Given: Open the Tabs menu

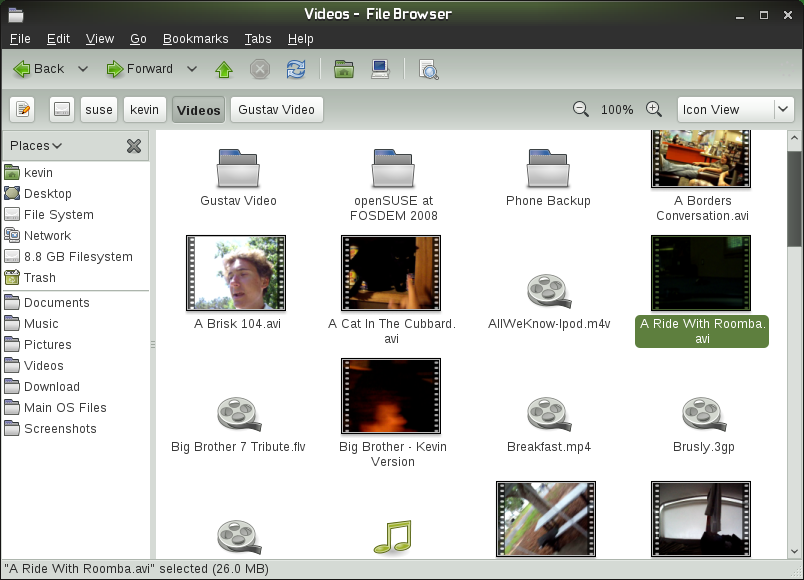Looking at the screenshot, I should point(258,39).
